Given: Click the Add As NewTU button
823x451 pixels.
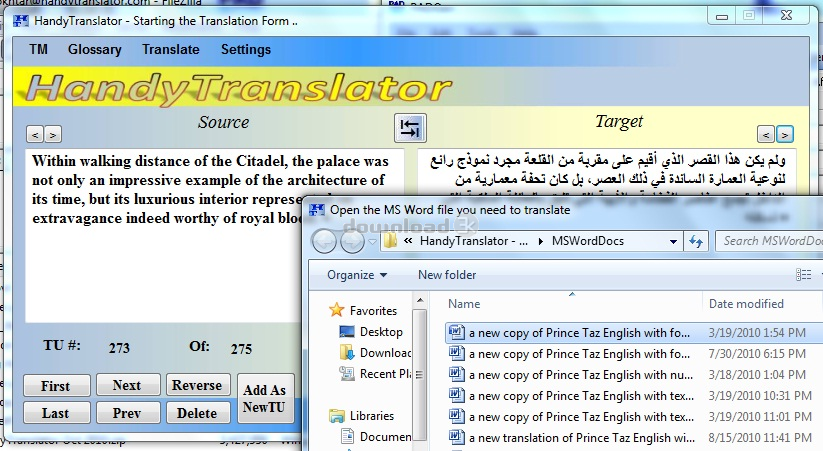Looking at the screenshot, I should coord(266,398).
